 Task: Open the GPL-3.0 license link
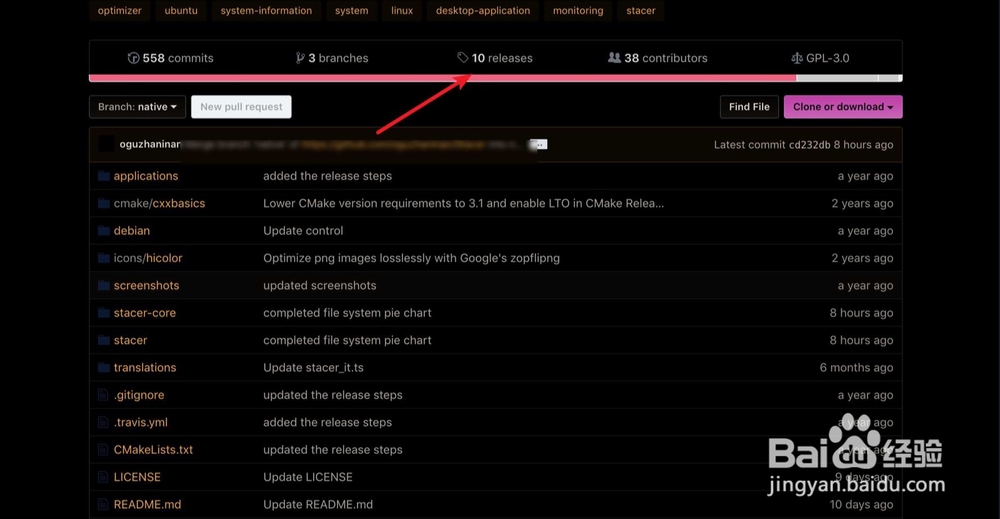point(820,58)
